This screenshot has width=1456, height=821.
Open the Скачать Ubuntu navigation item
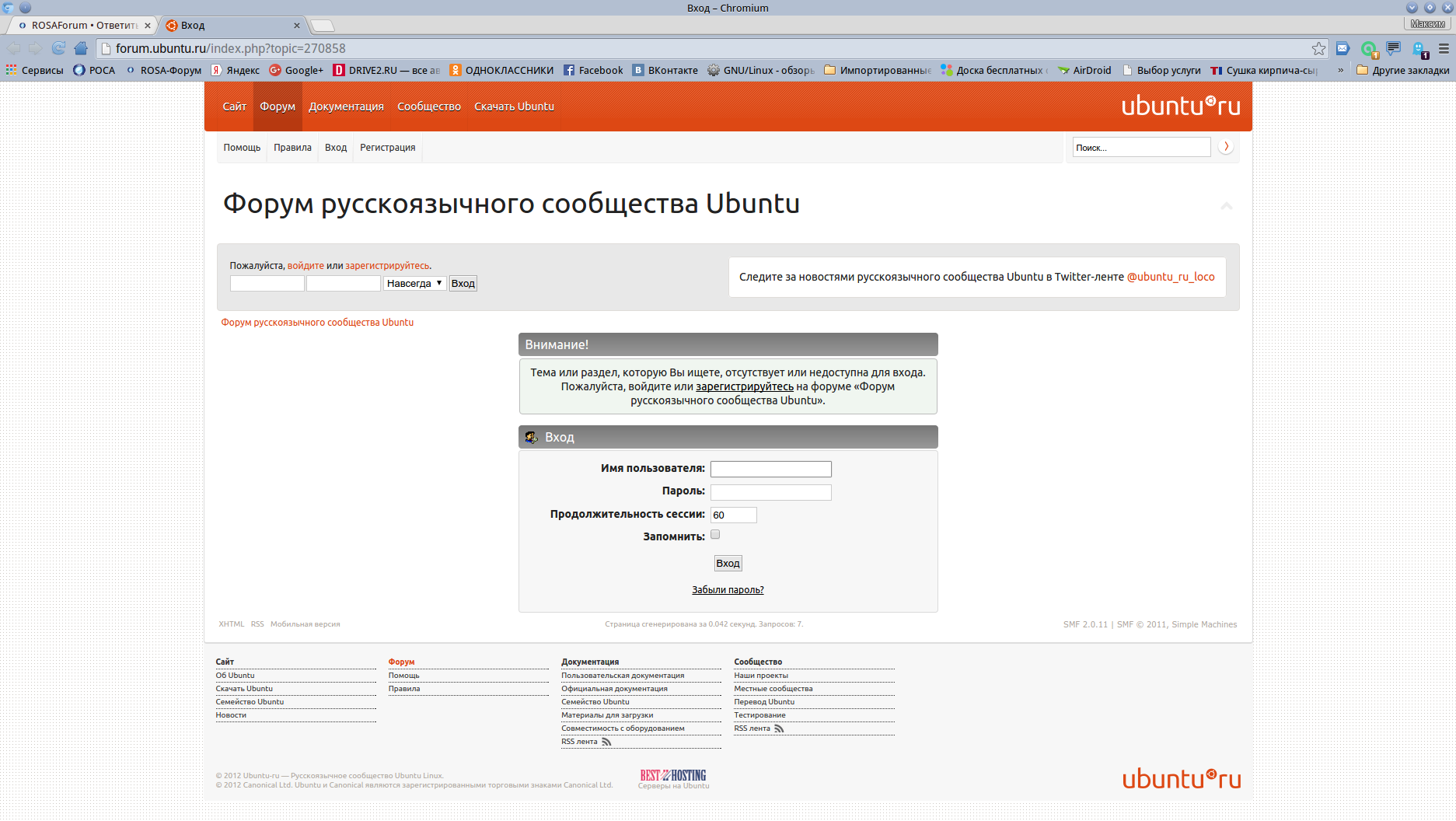coord(514,107)
